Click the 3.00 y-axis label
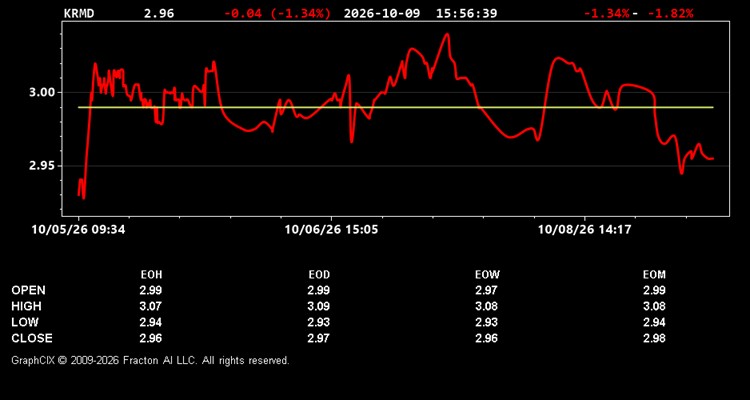This screenshot has width=750, height=400. pyautogui.click(x=42, y=92)
